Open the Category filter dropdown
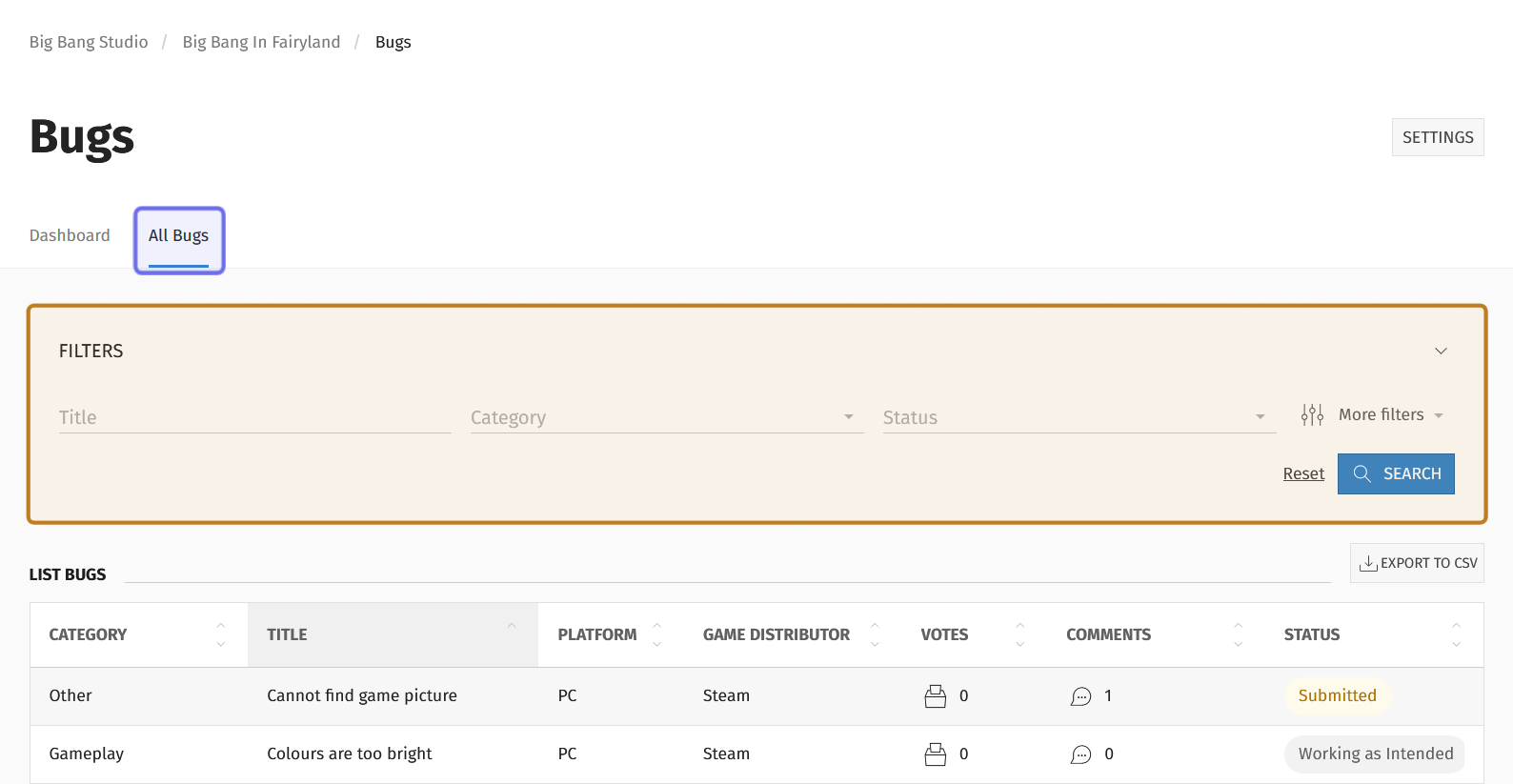Image resolution: width=1513 pixels, height=784 pixels. pos(667,417)
